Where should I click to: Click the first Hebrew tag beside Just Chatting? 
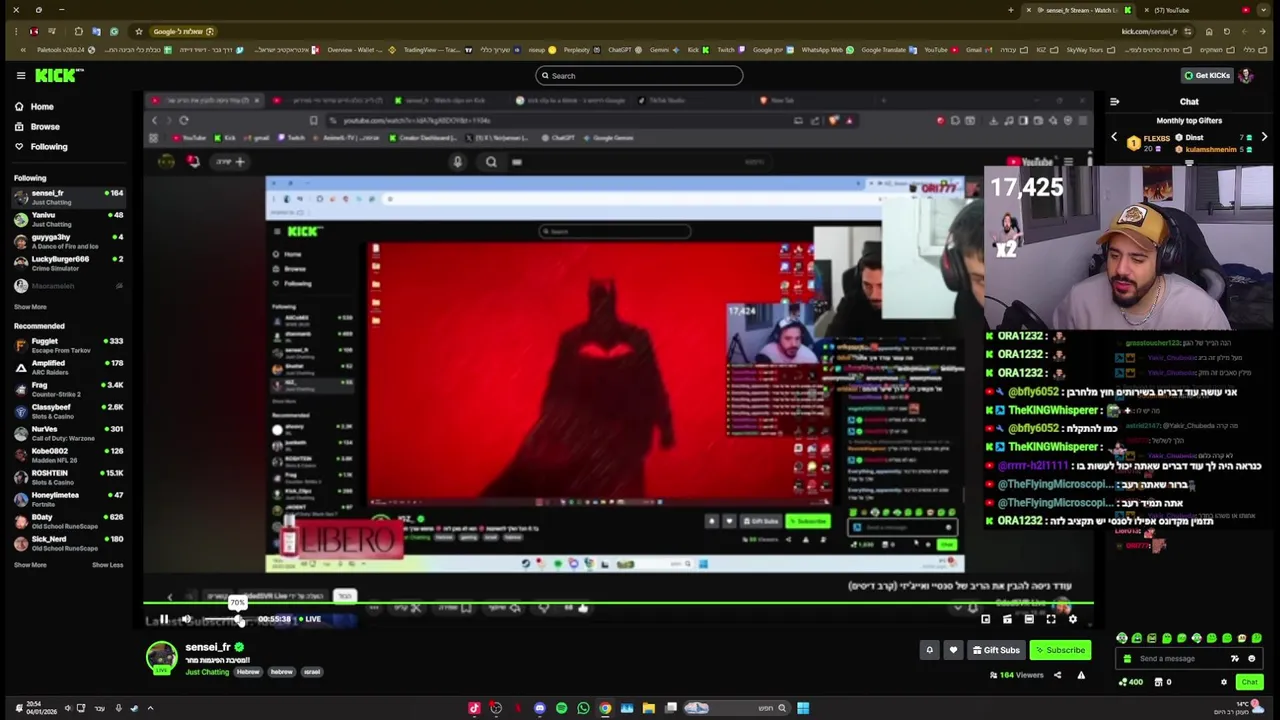(x=248, y=672)
